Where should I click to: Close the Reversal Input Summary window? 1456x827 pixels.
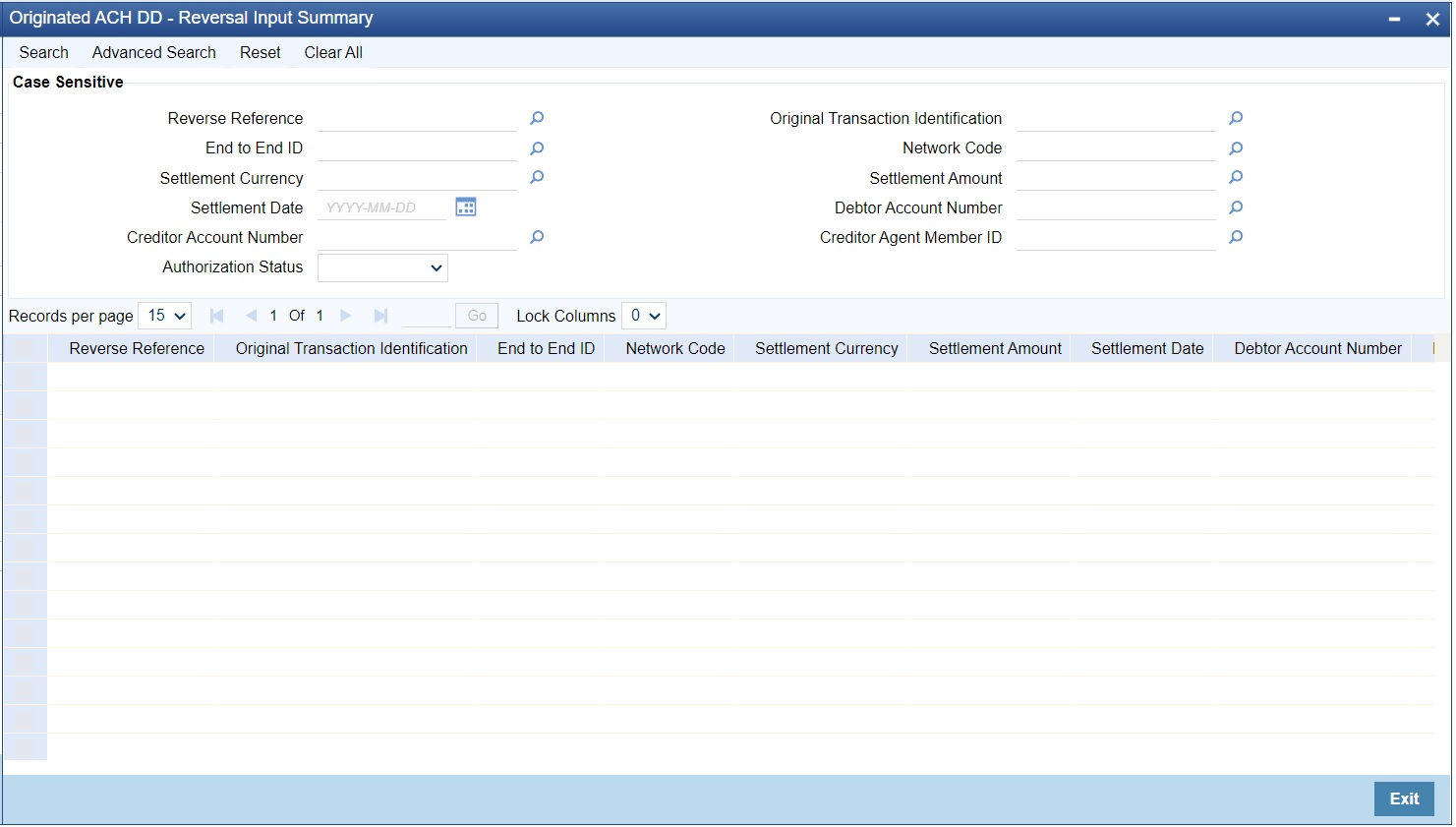coord(1432,19)
